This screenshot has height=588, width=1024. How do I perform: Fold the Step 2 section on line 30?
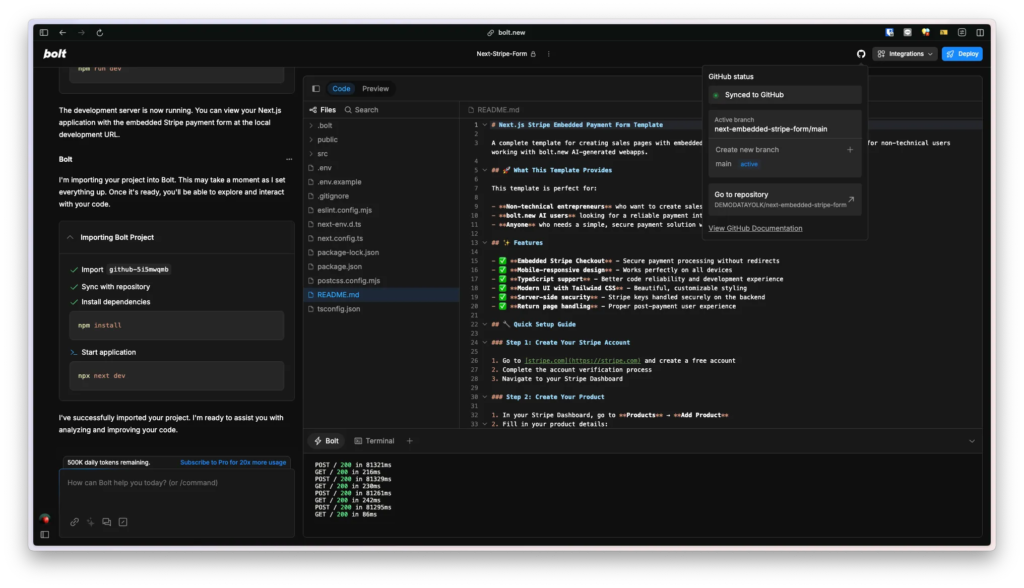click(x=485, y=397)
